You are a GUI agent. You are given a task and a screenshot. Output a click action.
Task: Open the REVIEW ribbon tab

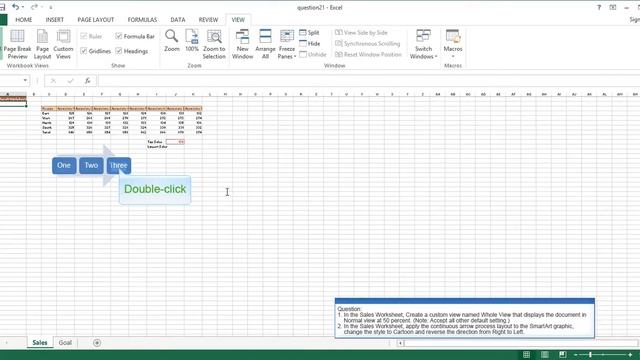tap(208, 20)
